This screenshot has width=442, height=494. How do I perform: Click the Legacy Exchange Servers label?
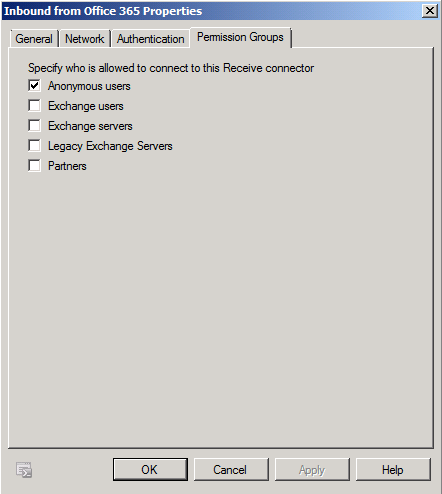click(x=110, y=146)
